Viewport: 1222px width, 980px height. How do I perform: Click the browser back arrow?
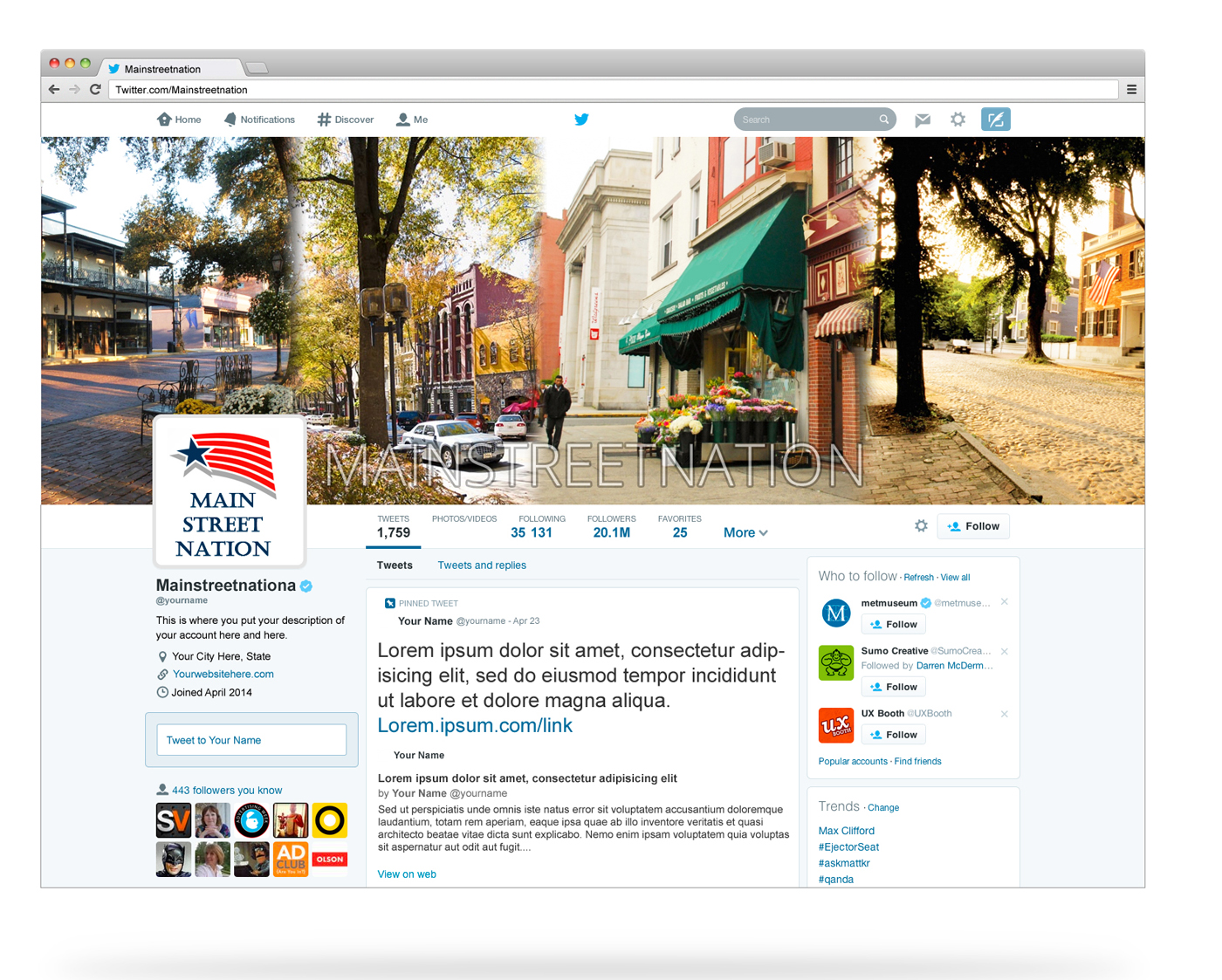click(x=54, y=89)
